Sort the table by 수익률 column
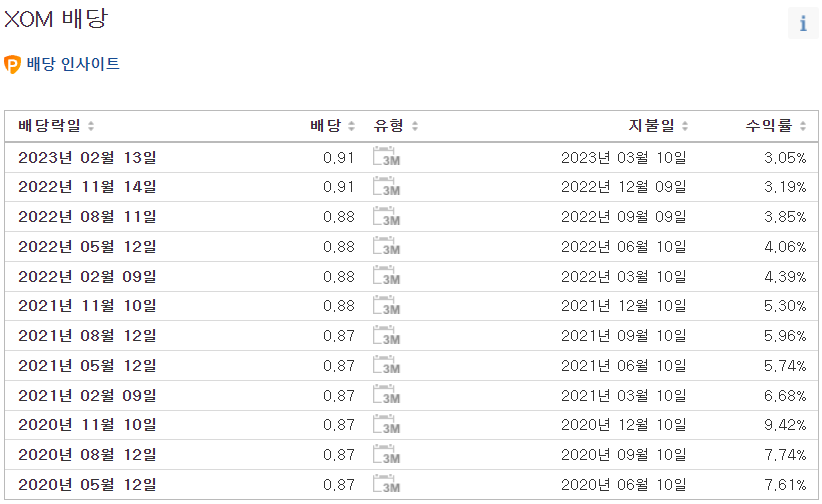Viewport: 822px width, 504px height. pyautogui.click(x=776, y=126)
